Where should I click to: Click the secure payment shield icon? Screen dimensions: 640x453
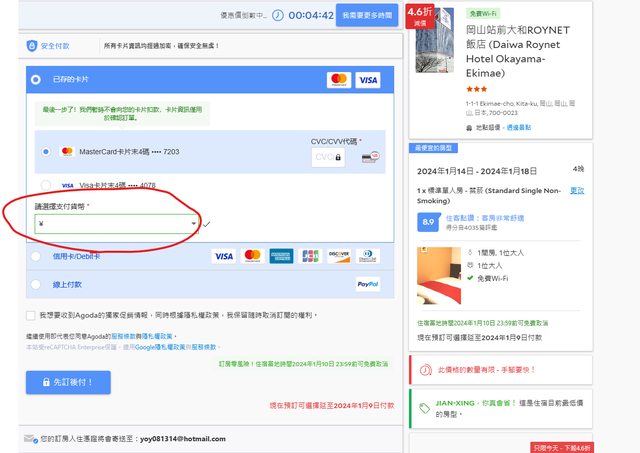(31, 46)
